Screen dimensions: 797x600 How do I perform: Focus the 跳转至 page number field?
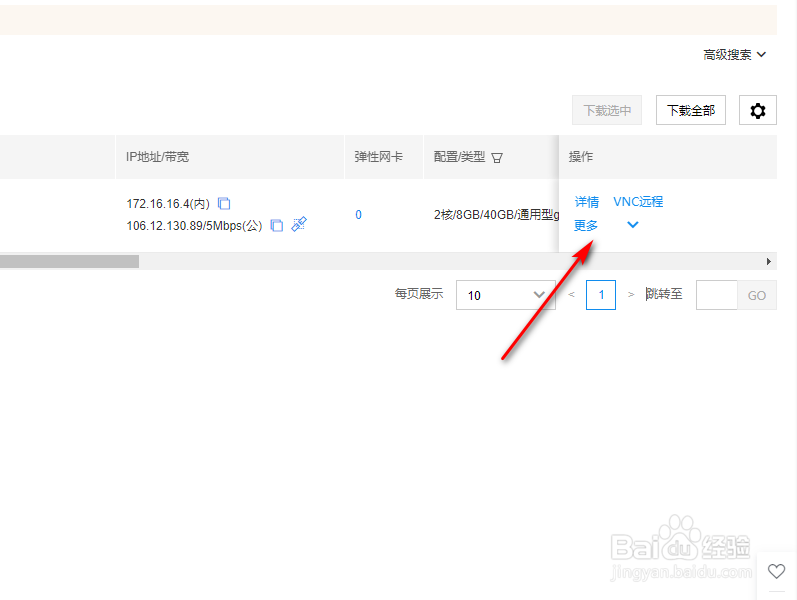click(716, 295)
